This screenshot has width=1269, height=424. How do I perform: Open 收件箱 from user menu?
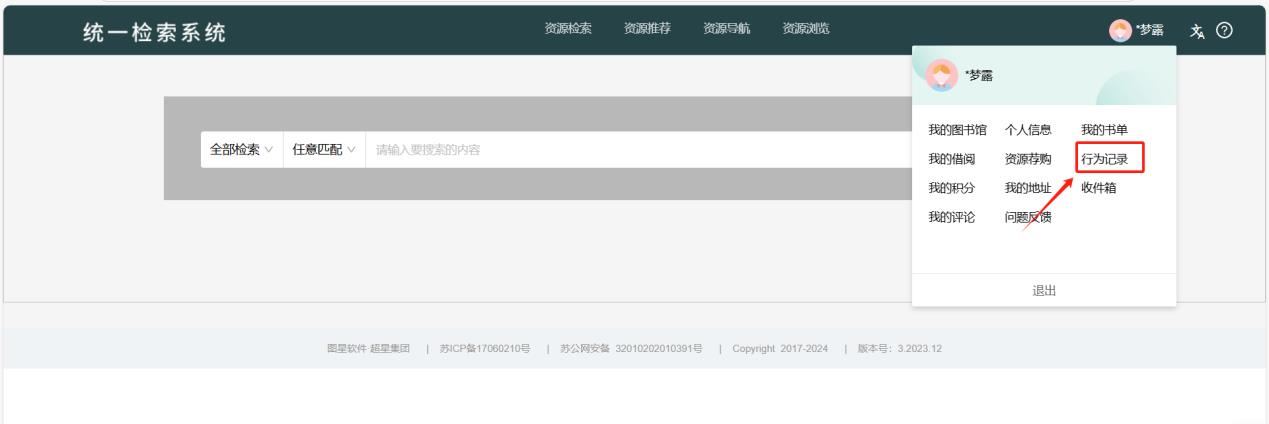pyautogui.click(x=1098, y=188)
